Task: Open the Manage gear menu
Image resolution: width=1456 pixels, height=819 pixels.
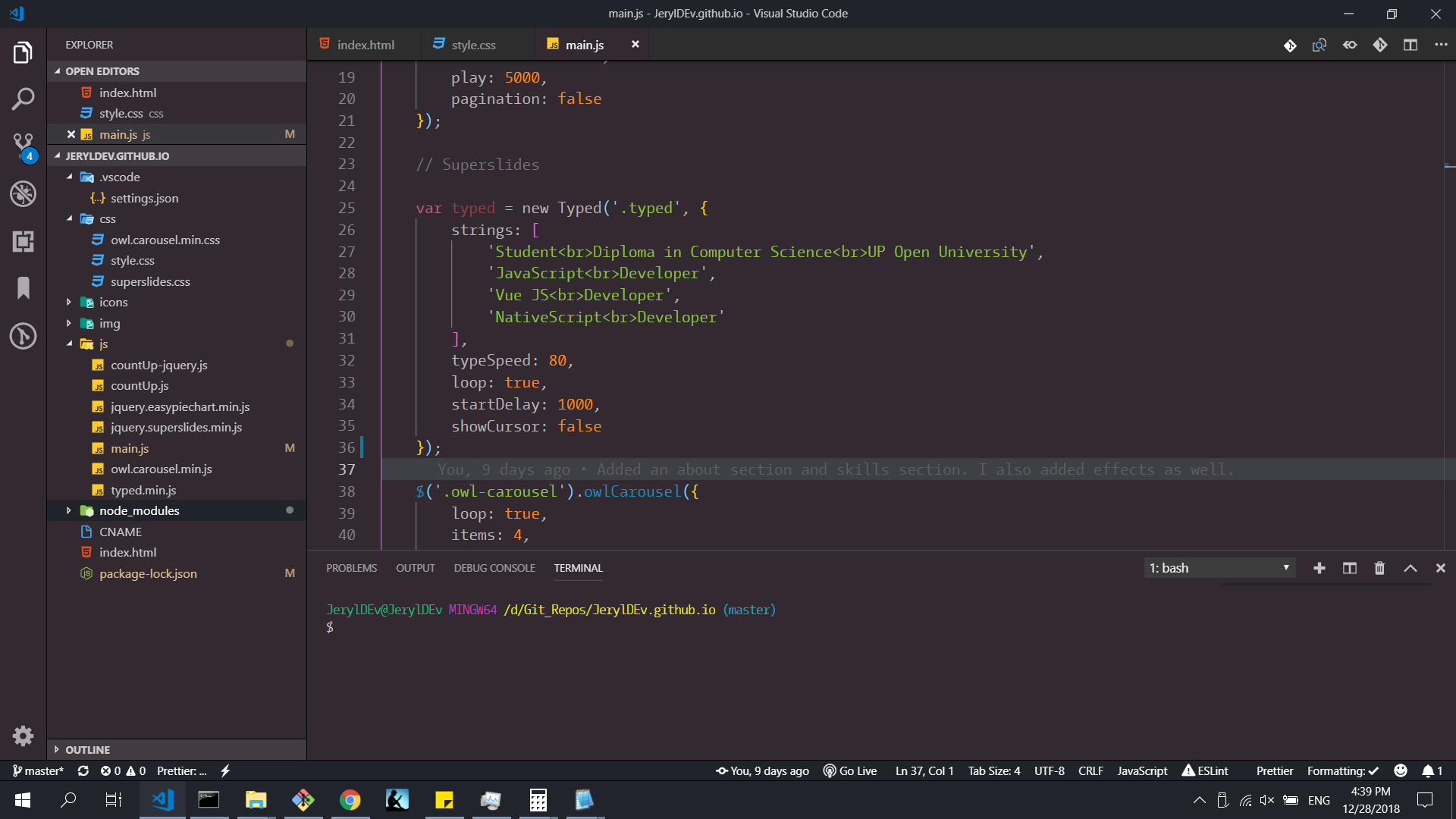Action: coord(23,735)
